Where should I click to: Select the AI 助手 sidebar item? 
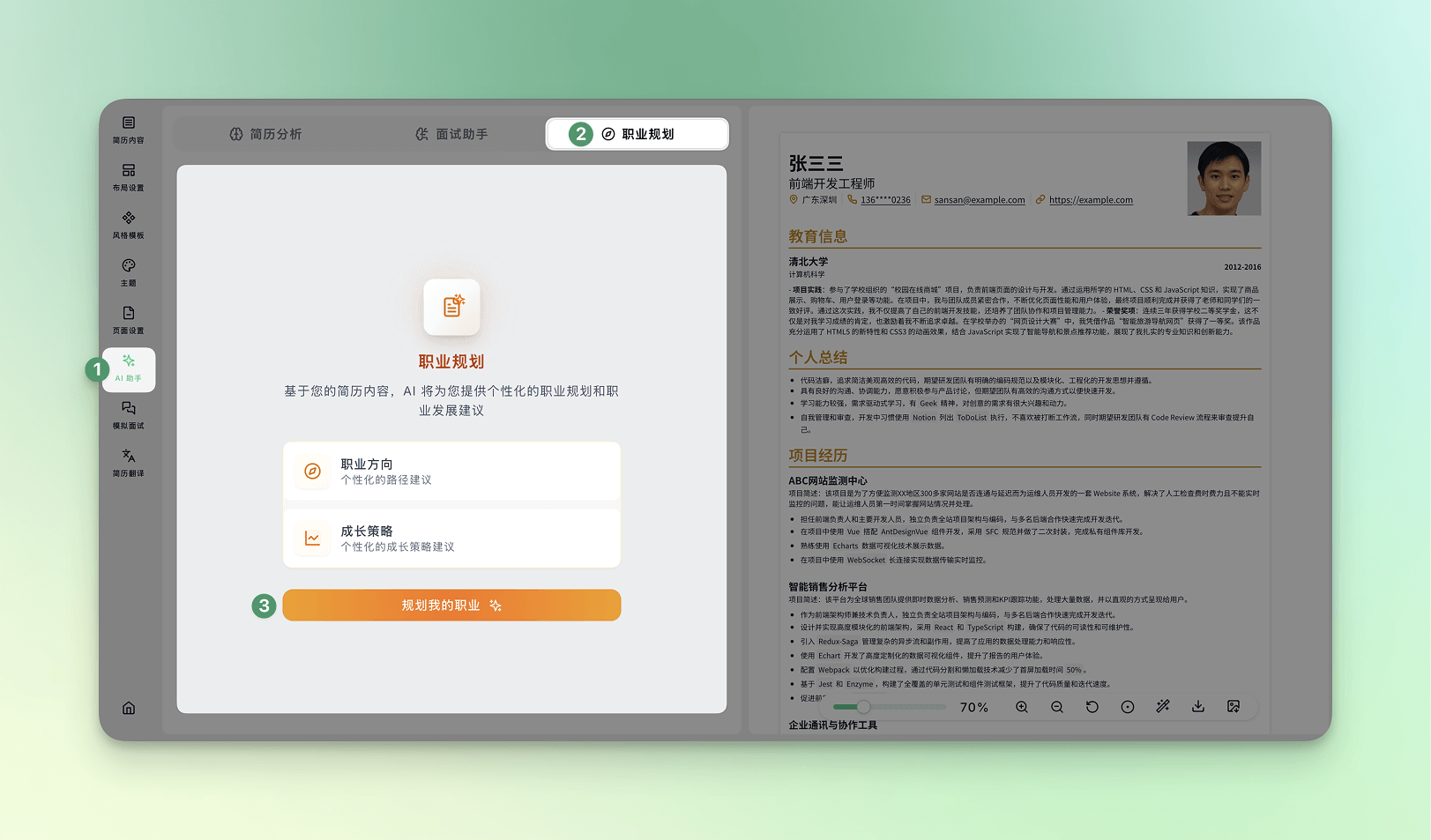129,368
